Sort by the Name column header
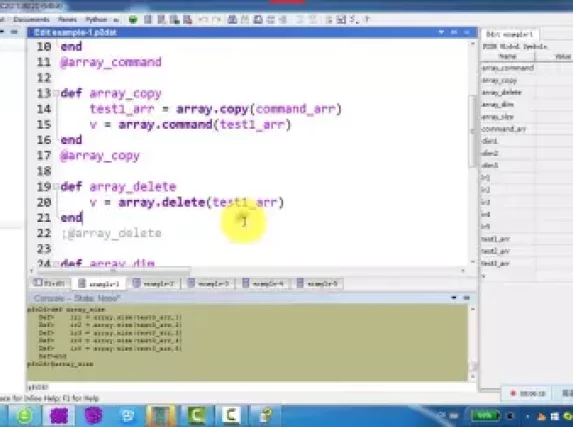This screenshot has height=427, width=573. tap(508, 57)
